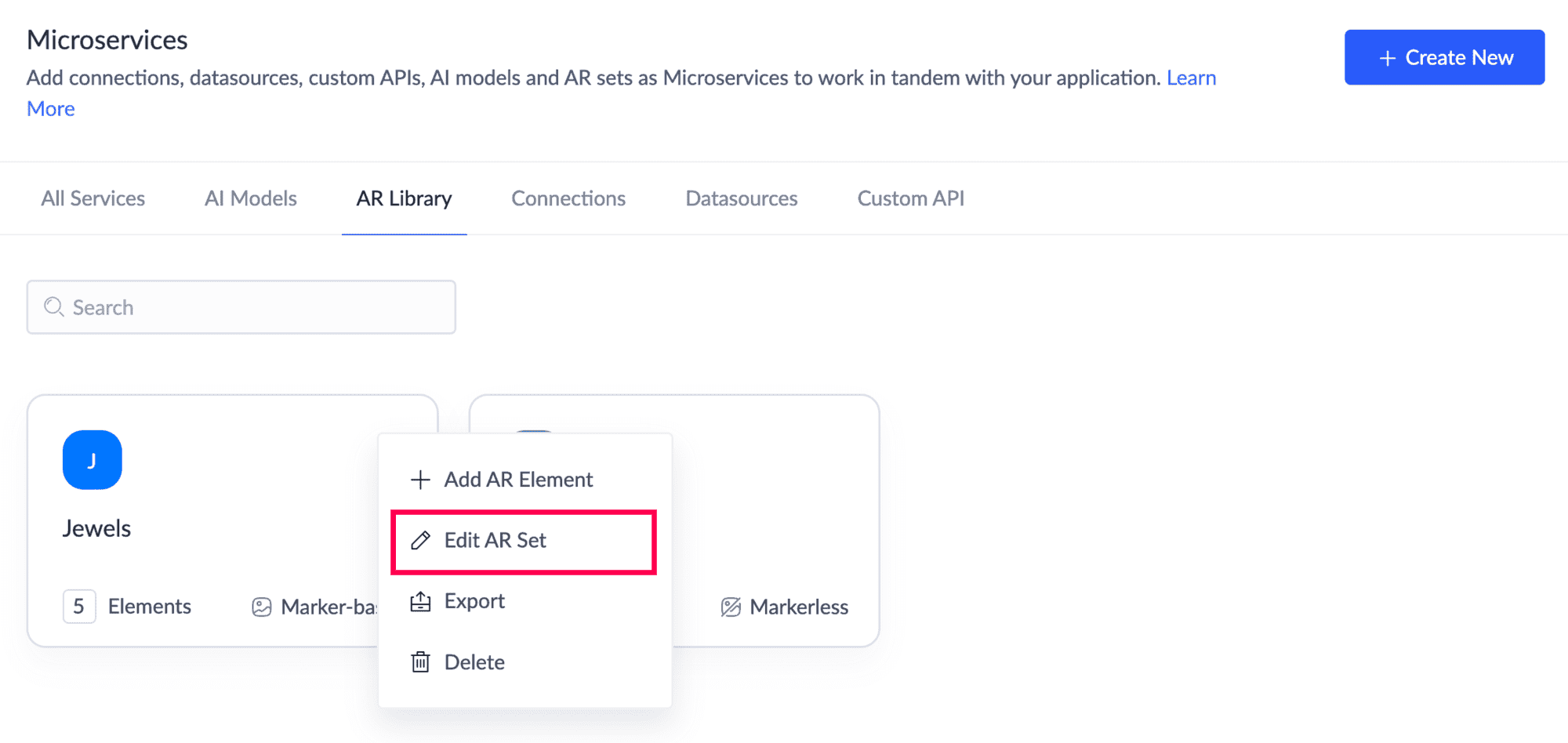Click the Marker-based image icon
The image size is (1568, 743).
pos(261,607)
